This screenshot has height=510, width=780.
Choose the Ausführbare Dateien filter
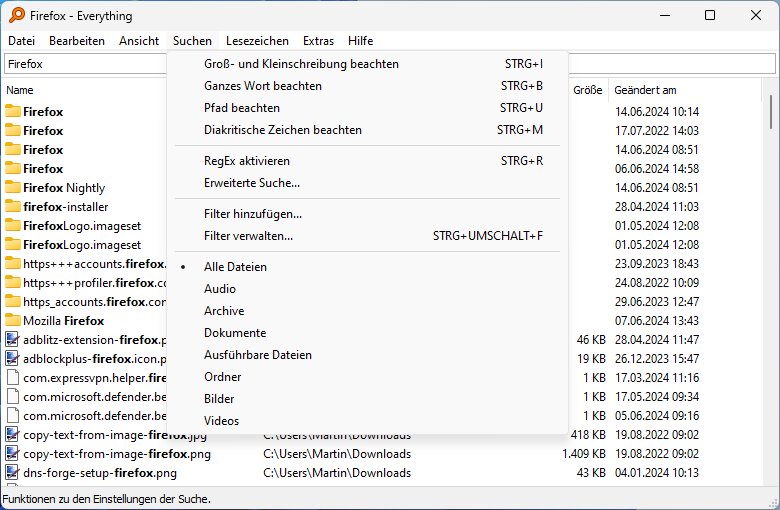pos(257,355)
